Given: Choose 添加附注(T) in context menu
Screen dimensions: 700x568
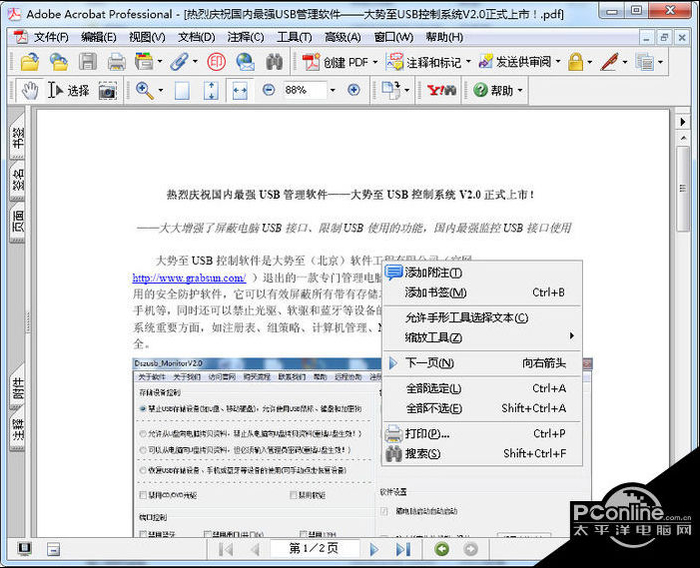Looking at the screenshot, I should pyautogui.click(x=482, y=272).
